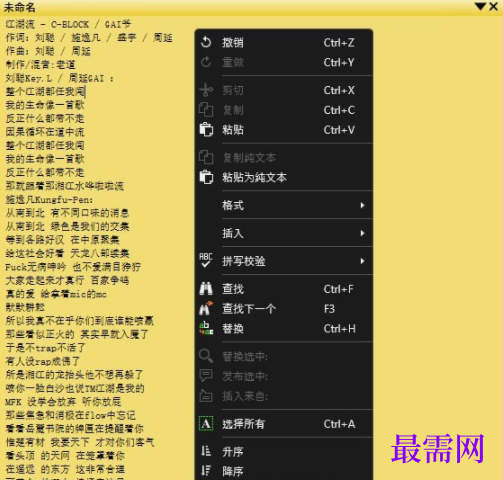The image size is (503, 480).
Task: Click the ascending sort icon
Action: pos(206,451)
